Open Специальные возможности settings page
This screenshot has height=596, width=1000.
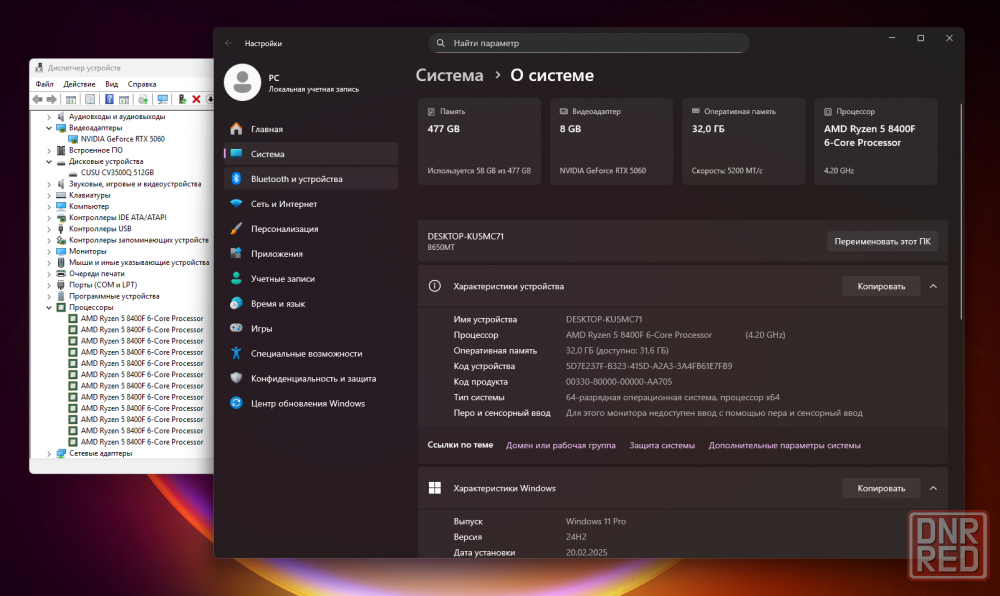click(306, 353)
